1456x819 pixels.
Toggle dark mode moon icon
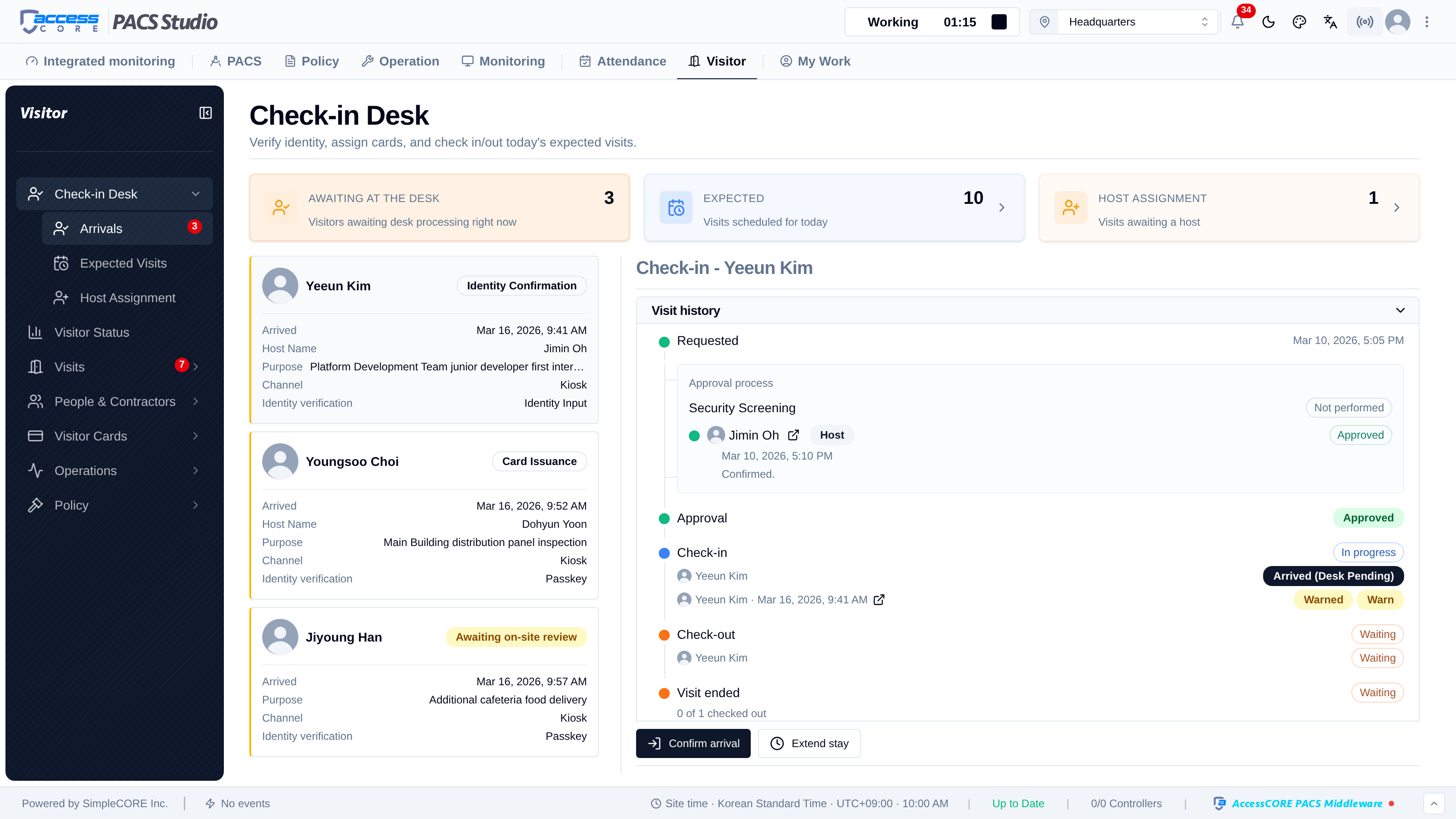(1269, 22)
